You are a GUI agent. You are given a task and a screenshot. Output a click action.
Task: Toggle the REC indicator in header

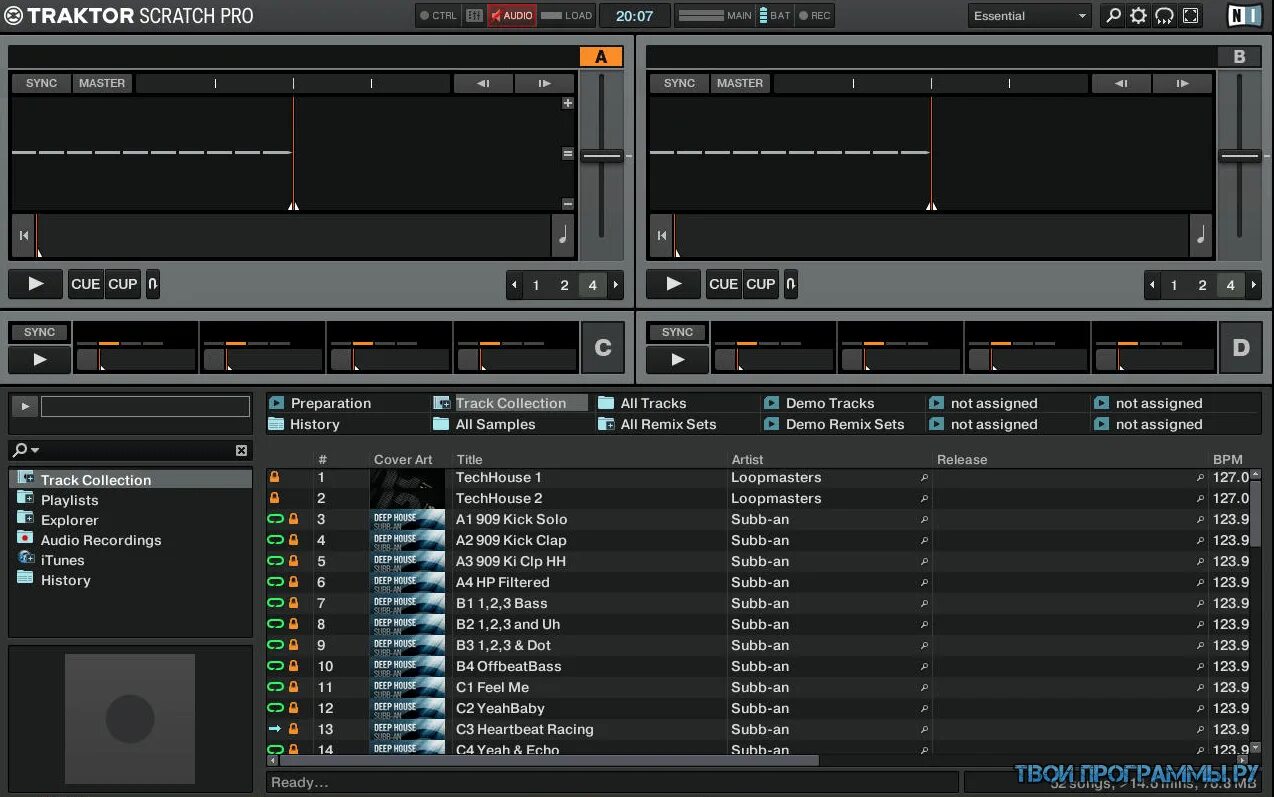click(815, 16)
